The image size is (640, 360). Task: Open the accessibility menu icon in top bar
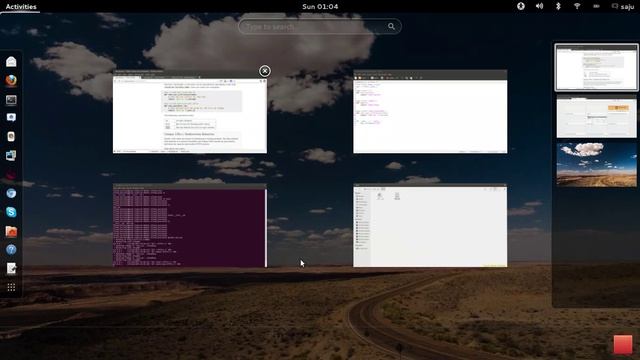pos(521,6)
